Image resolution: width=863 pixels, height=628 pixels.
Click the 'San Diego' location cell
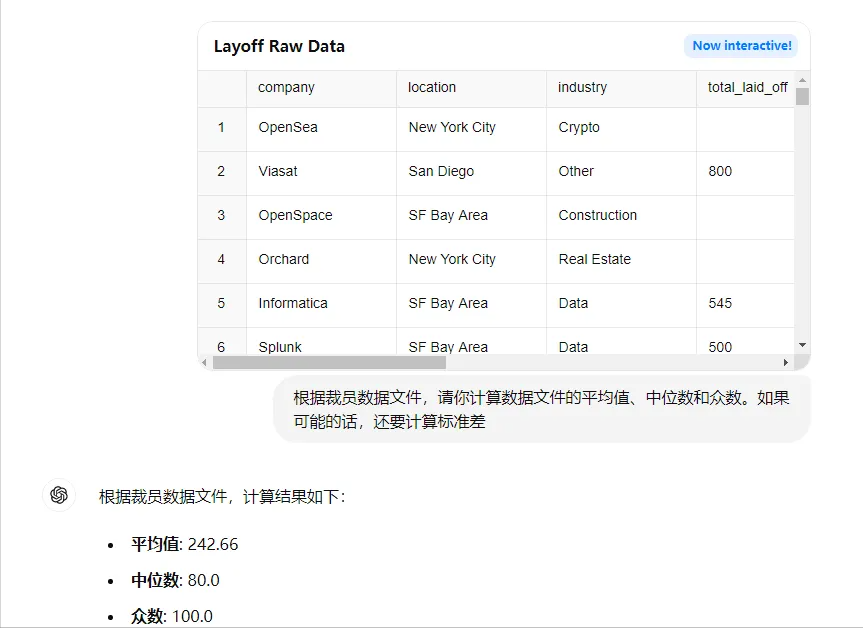coord(471,172)
